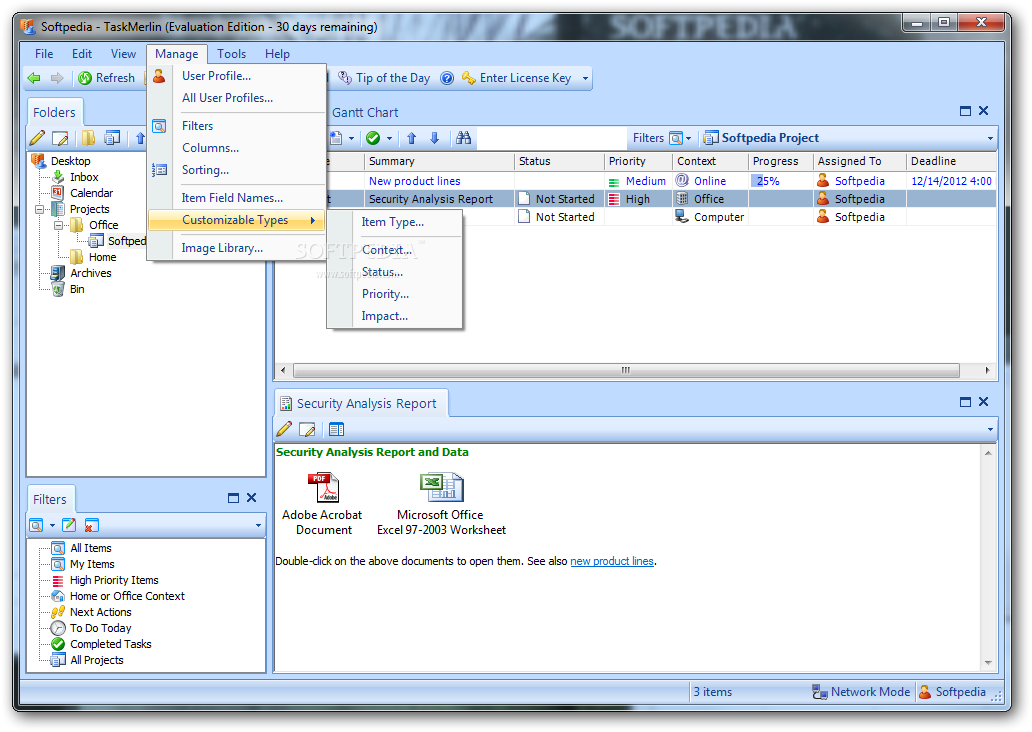Screen dimensions: 1032x732
Task: Click the edit note icon in Folders toolbar
Action: [x=60, y=138]
